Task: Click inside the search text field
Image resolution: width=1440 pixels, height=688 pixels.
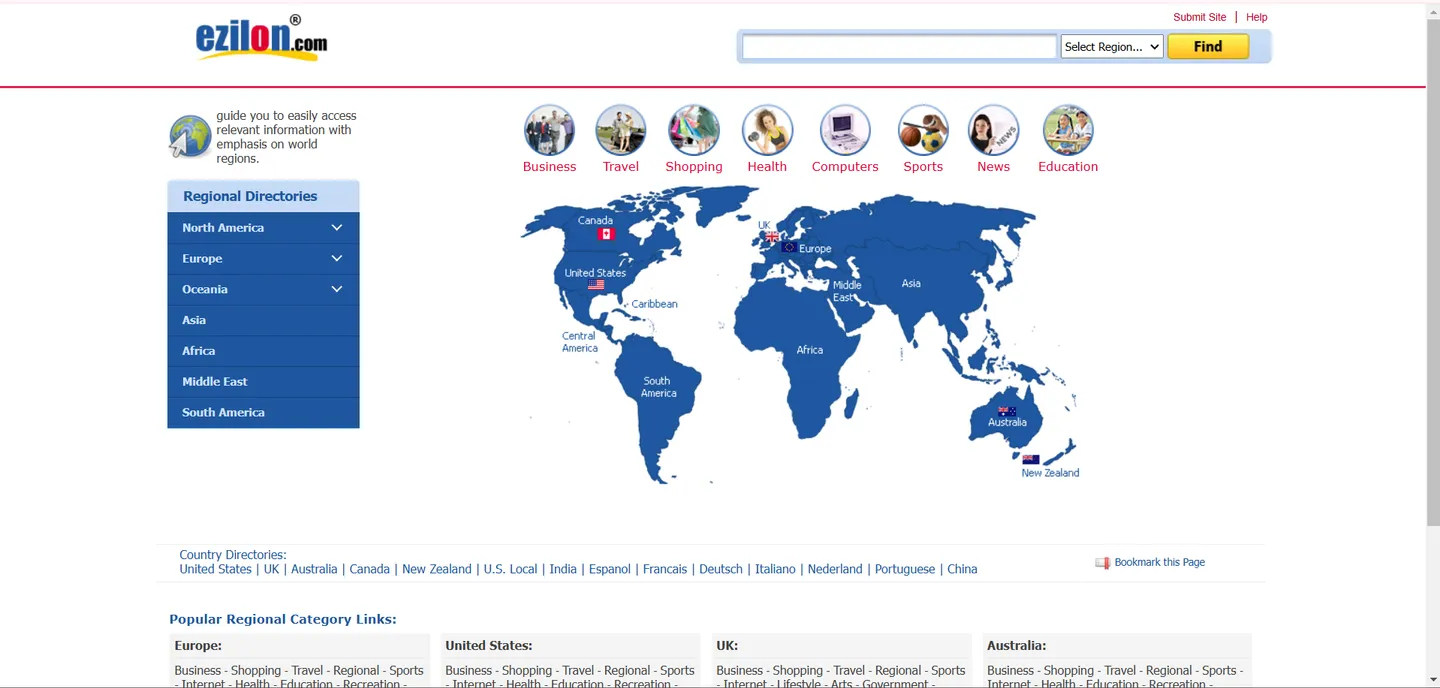Action: [x=899, y=46]
